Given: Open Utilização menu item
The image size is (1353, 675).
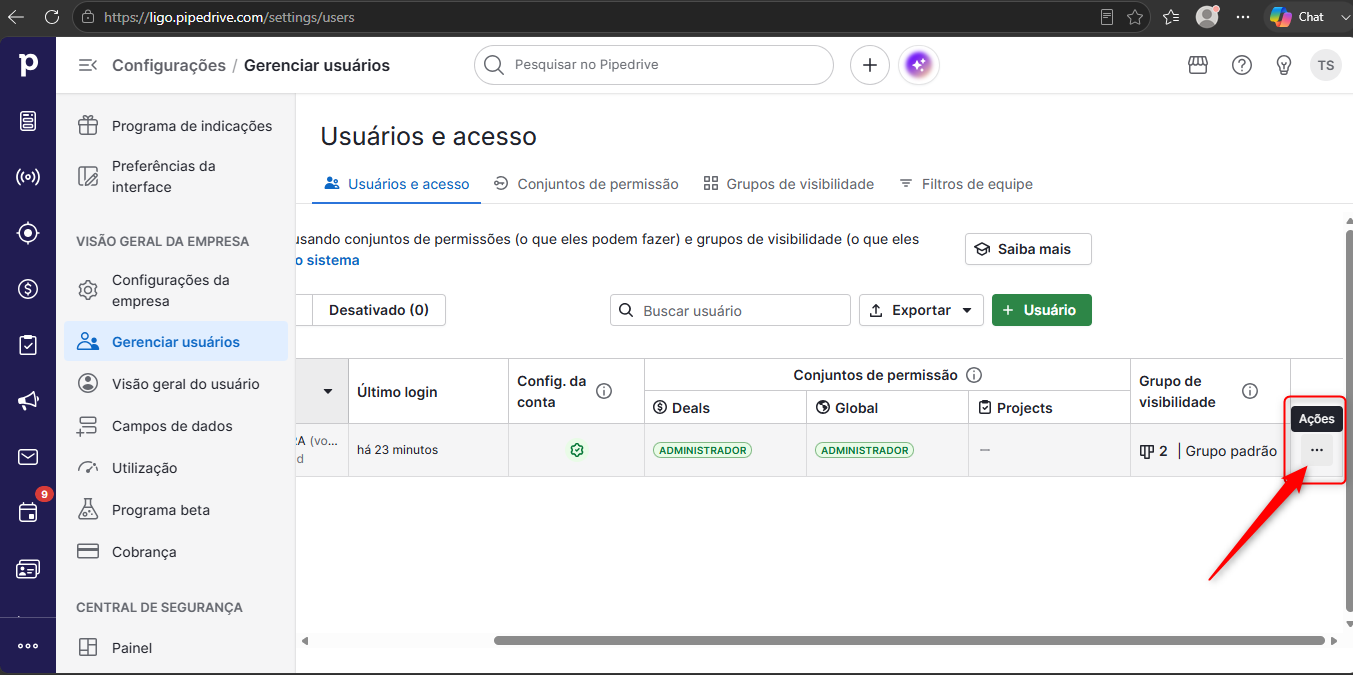Looking at the screenshot, I should pos(176,468).
